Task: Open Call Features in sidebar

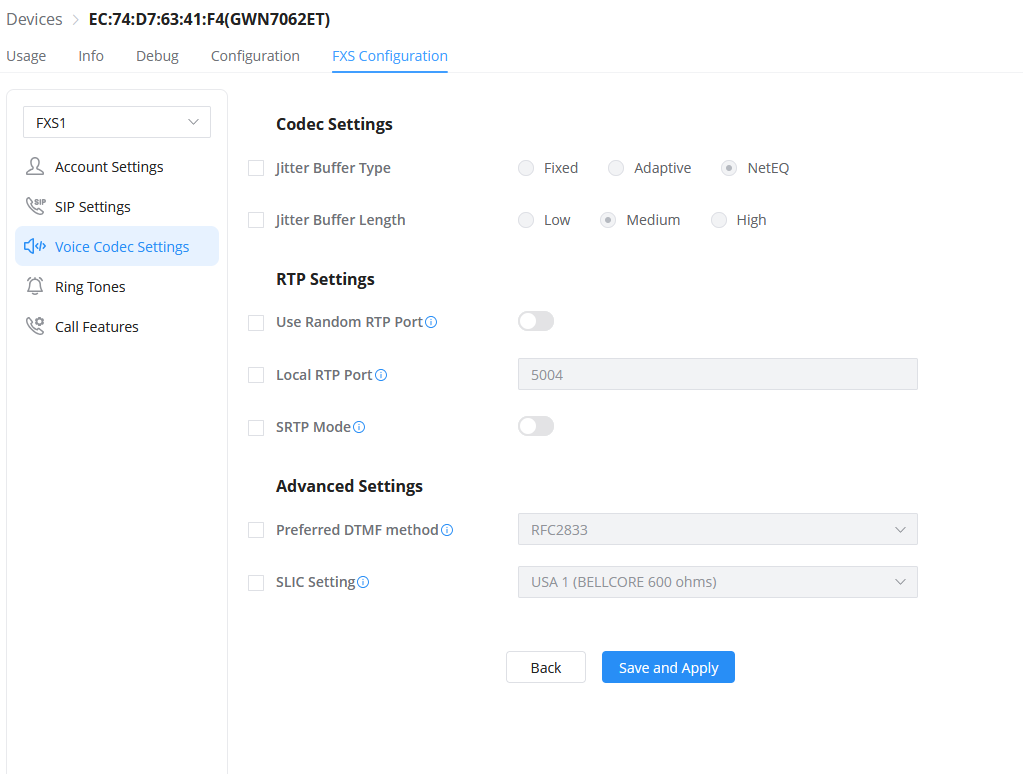Action: [117, 326]
